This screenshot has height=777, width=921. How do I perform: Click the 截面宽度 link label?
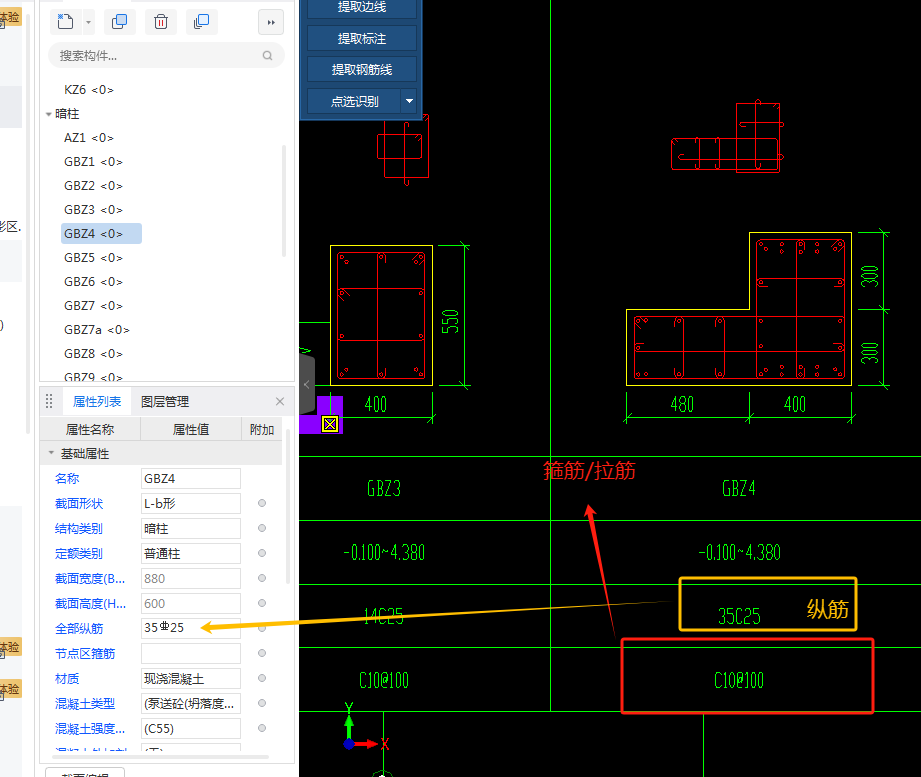pyautogui.click(x=90, y=579)
